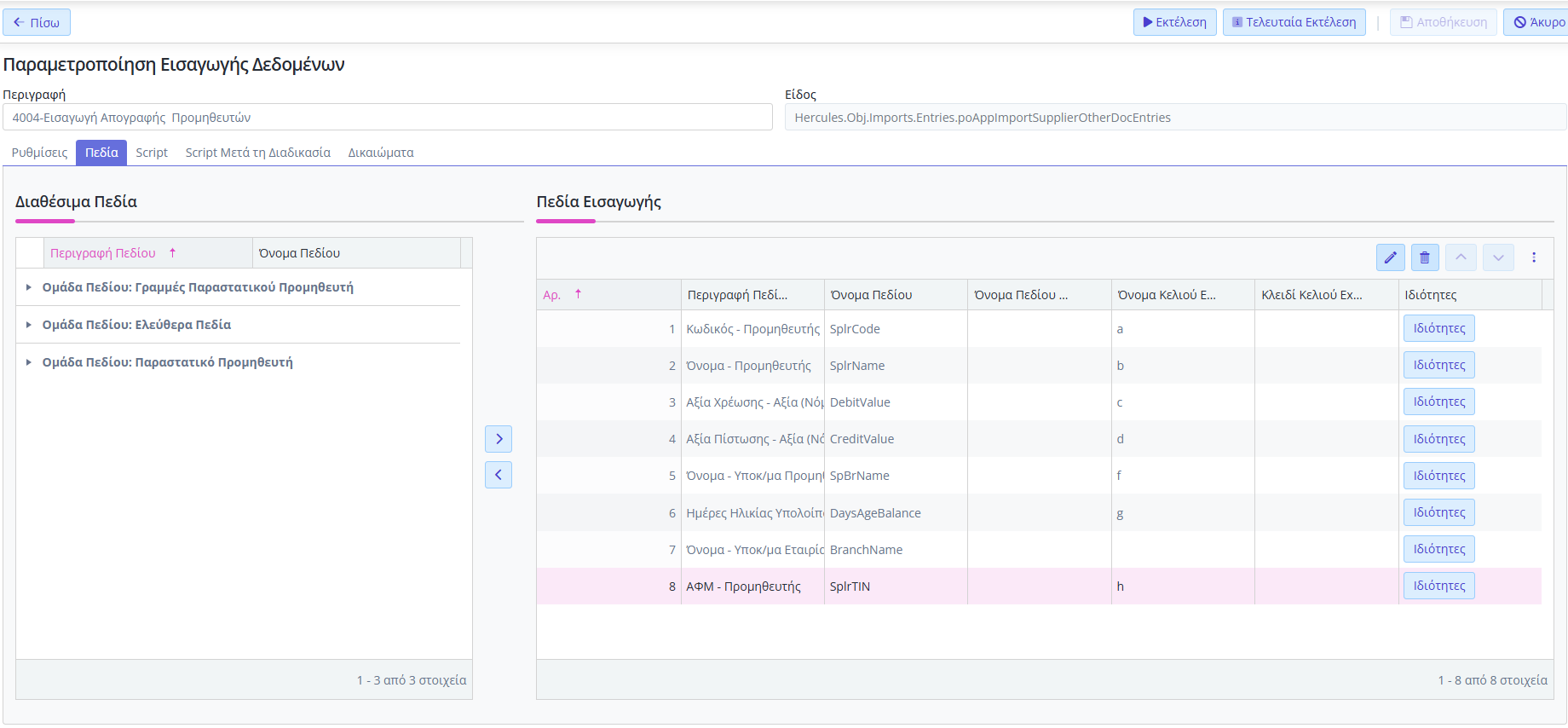Click Ιδιότητες button for SplrCode row
Image resolution: width=1568 pixels, height=728 pixels.
pyautogui.click(x=1438, y=328)
